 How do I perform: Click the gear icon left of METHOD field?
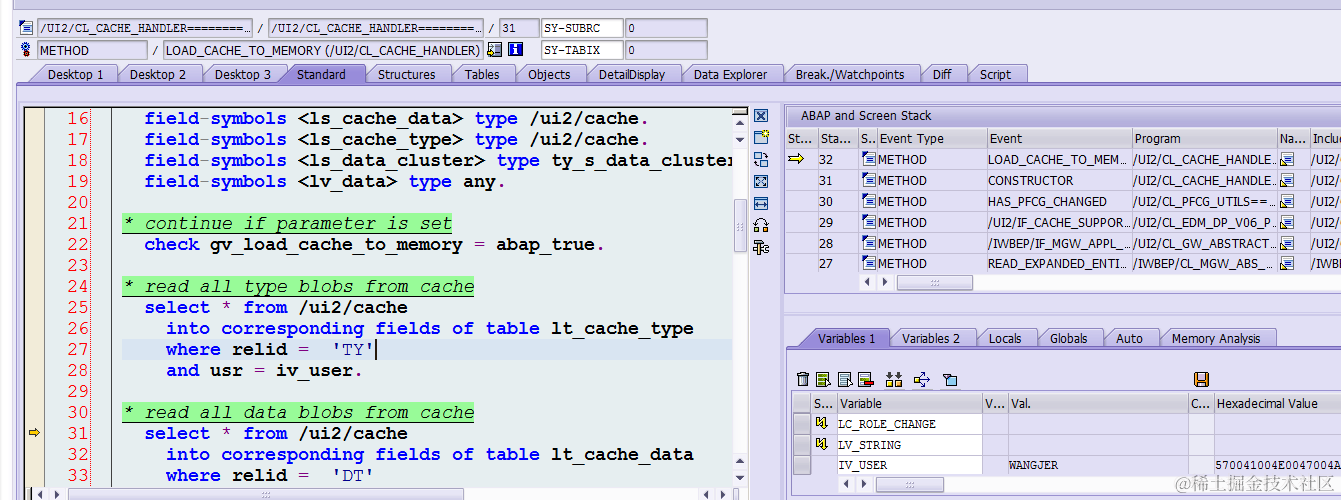(x=27, y=50)
